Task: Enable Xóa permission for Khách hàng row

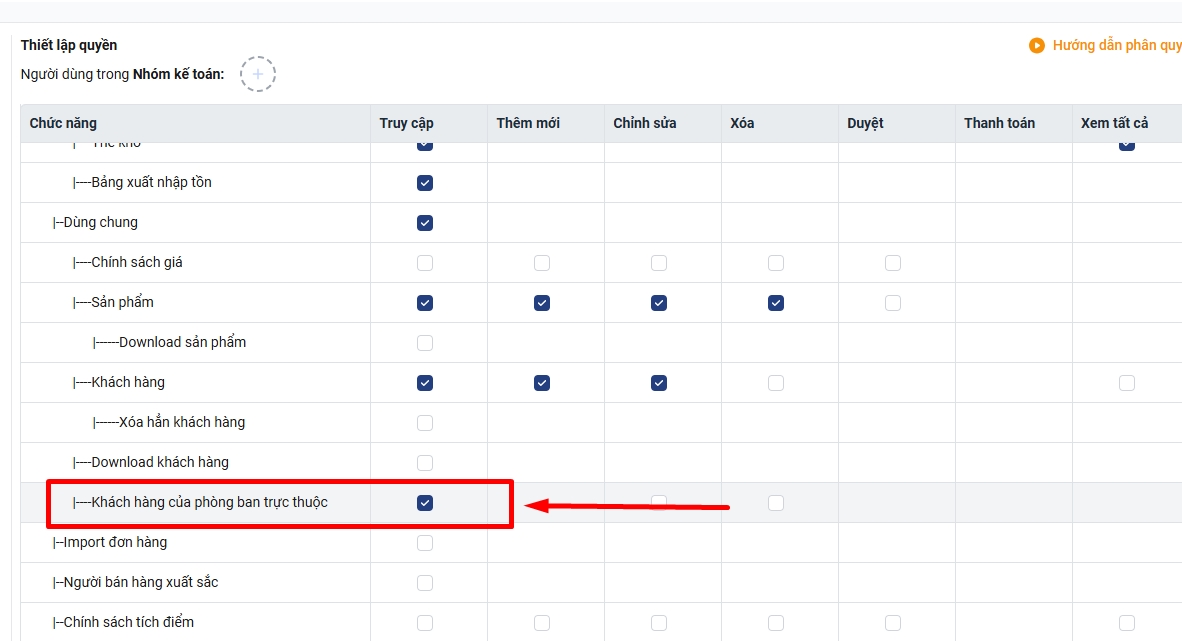Action: point(776,383)
